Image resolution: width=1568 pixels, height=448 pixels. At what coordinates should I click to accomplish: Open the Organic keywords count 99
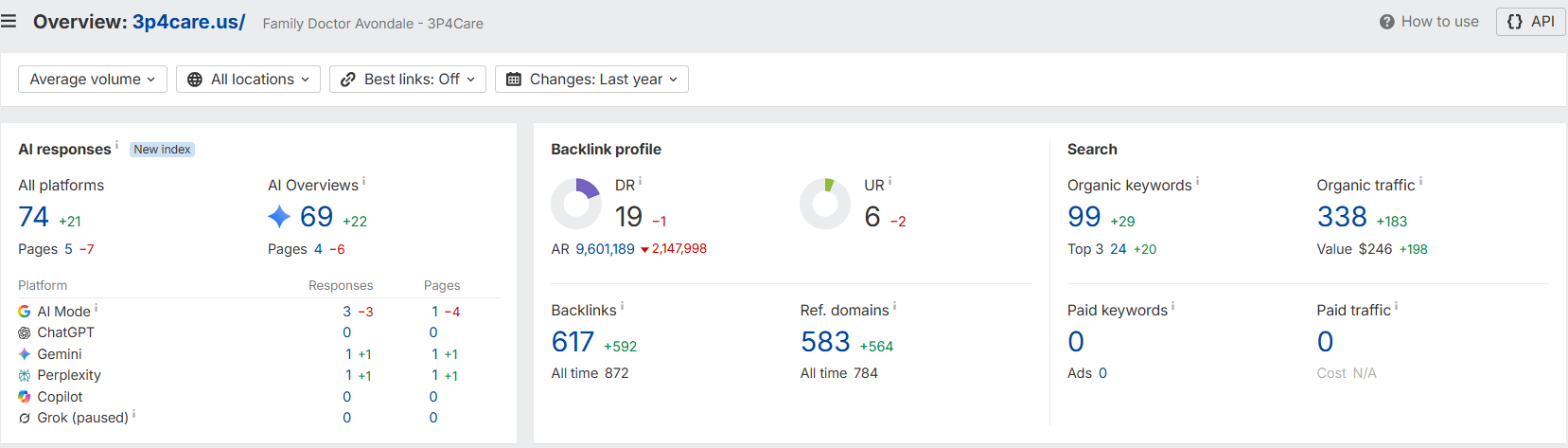click(x=1084, y=217)
